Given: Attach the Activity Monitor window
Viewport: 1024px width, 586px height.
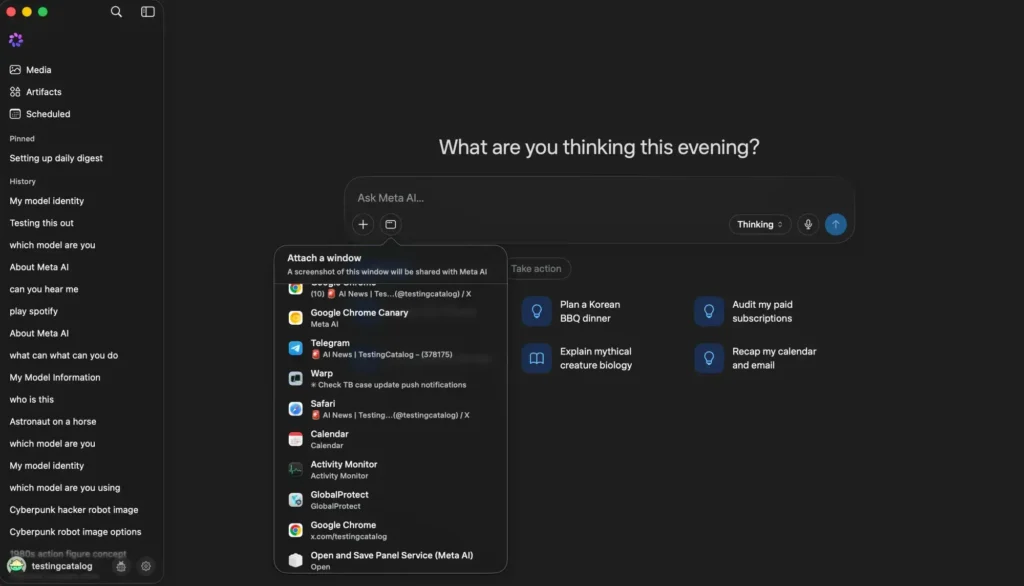Looking at the screenshot, I should tap(391, 470).
